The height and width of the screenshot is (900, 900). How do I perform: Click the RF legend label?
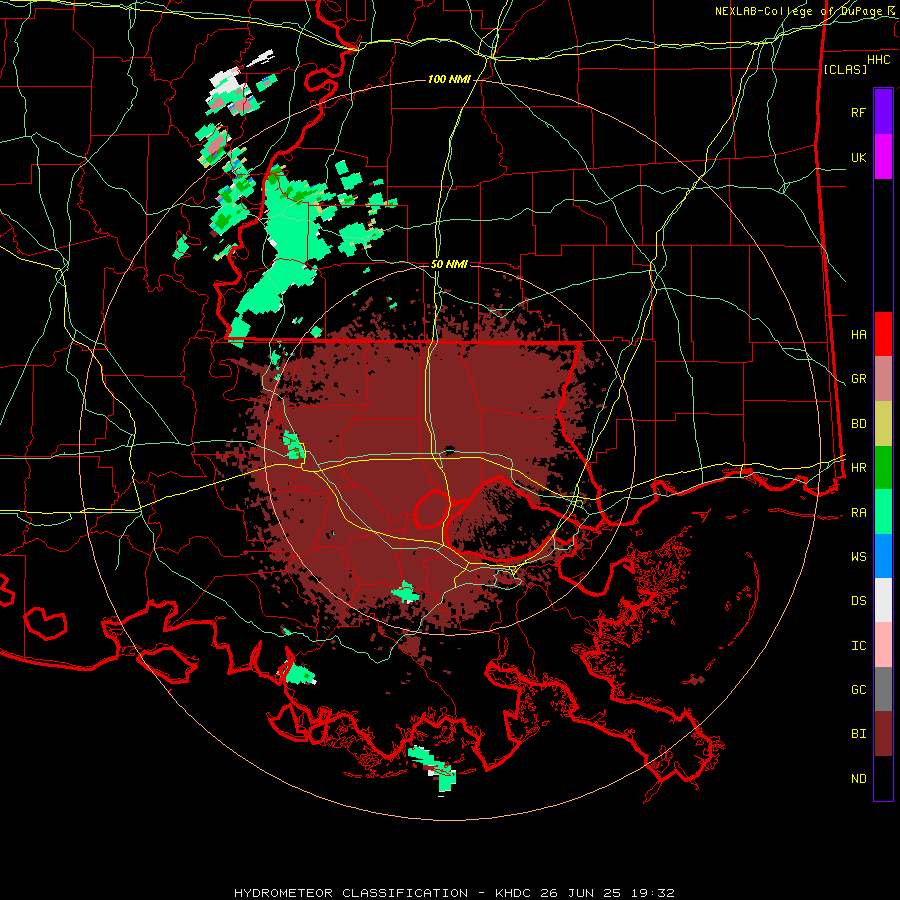(859, 112)
